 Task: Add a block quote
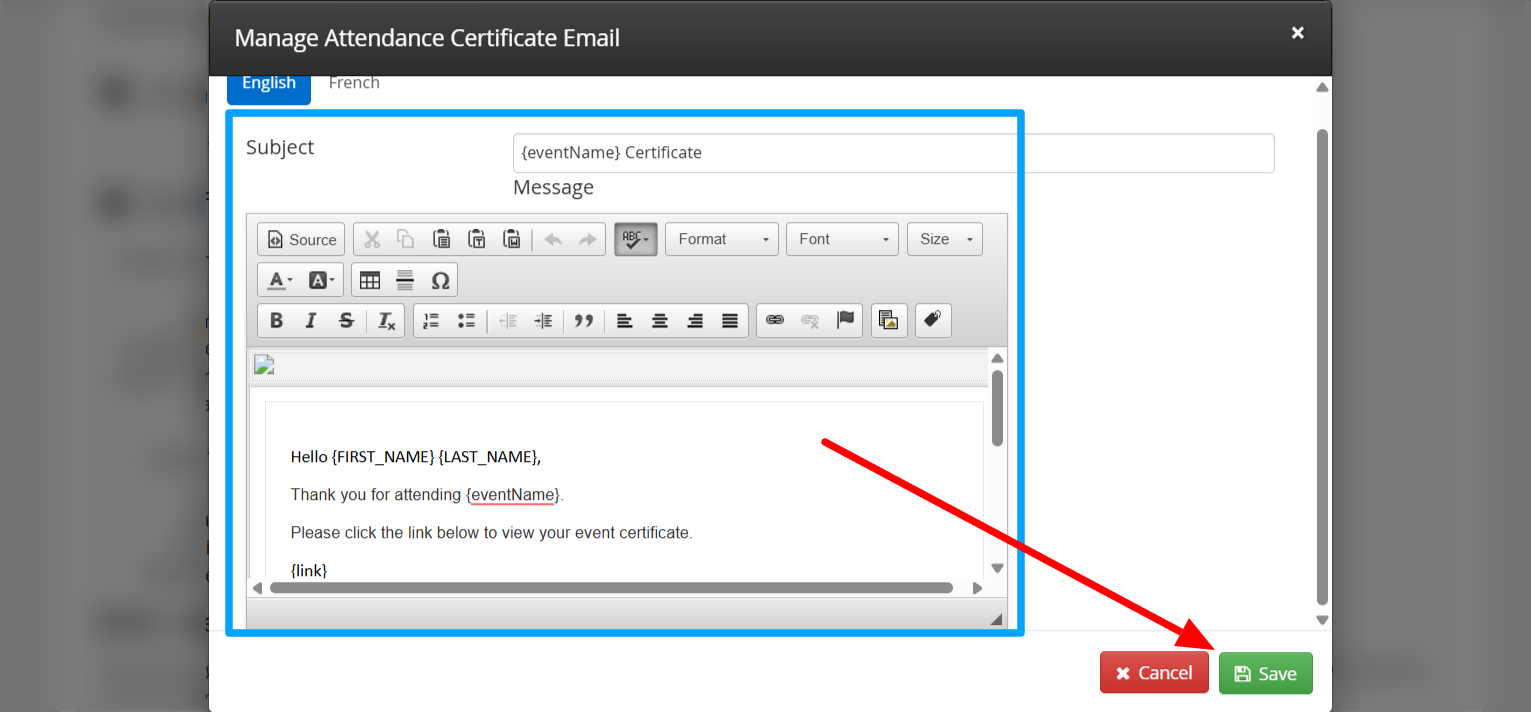tap(584, 321)
